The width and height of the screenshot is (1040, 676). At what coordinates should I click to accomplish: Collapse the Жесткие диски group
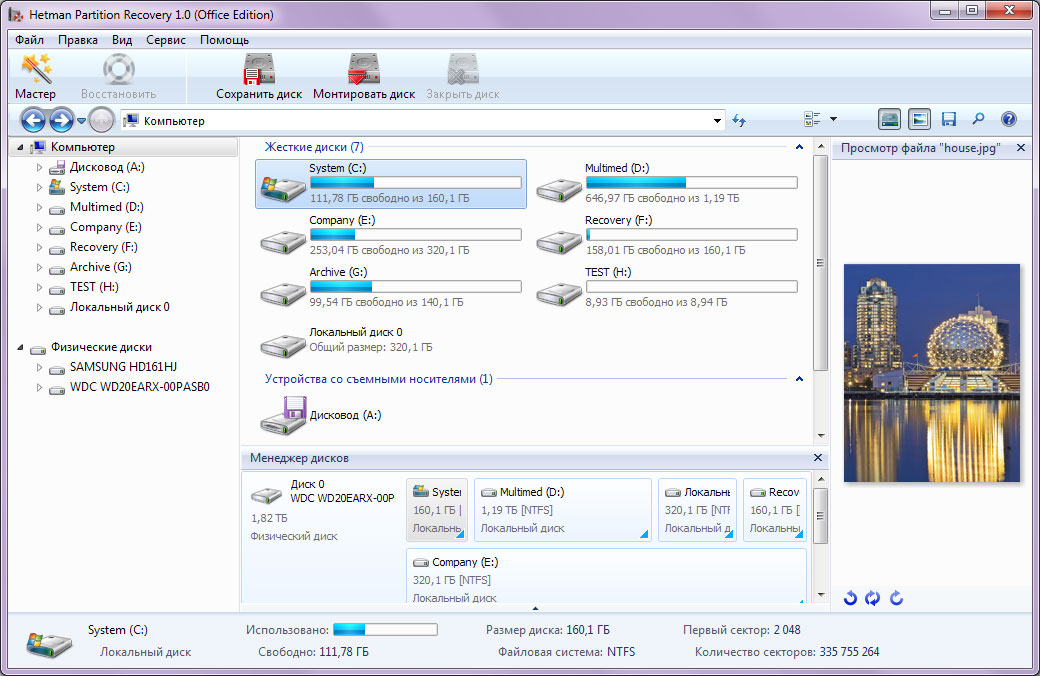coord(799,147)
